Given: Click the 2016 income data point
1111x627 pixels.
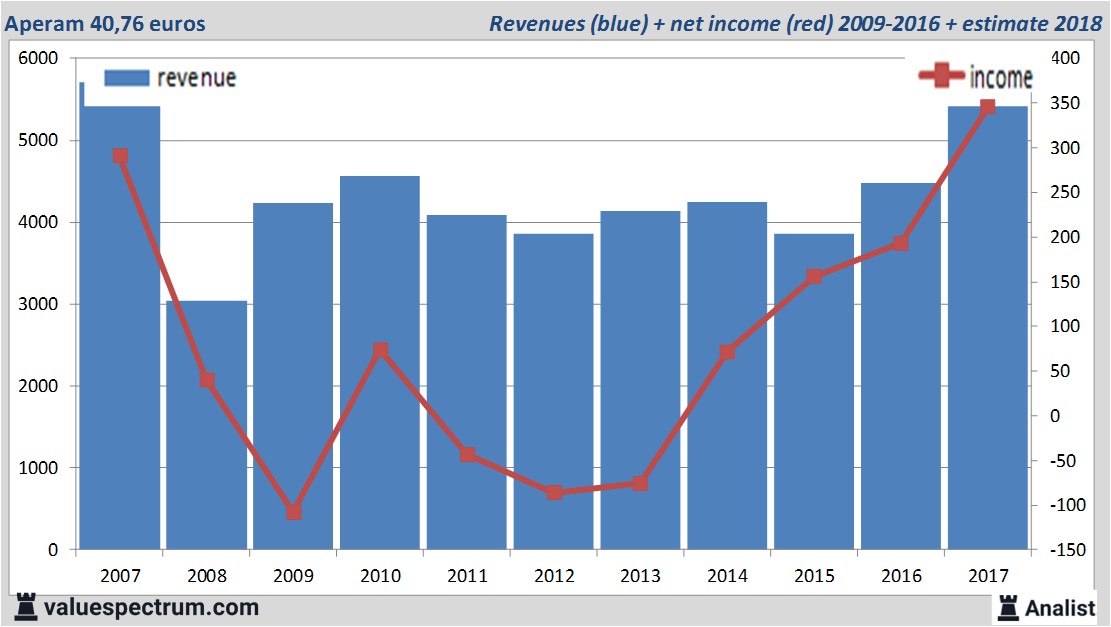Looking at the screenshot, I should [901, 244].
